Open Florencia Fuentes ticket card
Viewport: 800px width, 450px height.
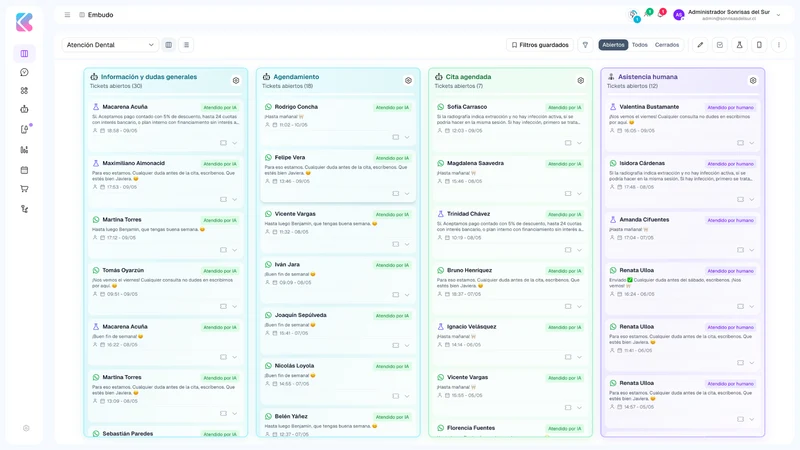(511, 429)
